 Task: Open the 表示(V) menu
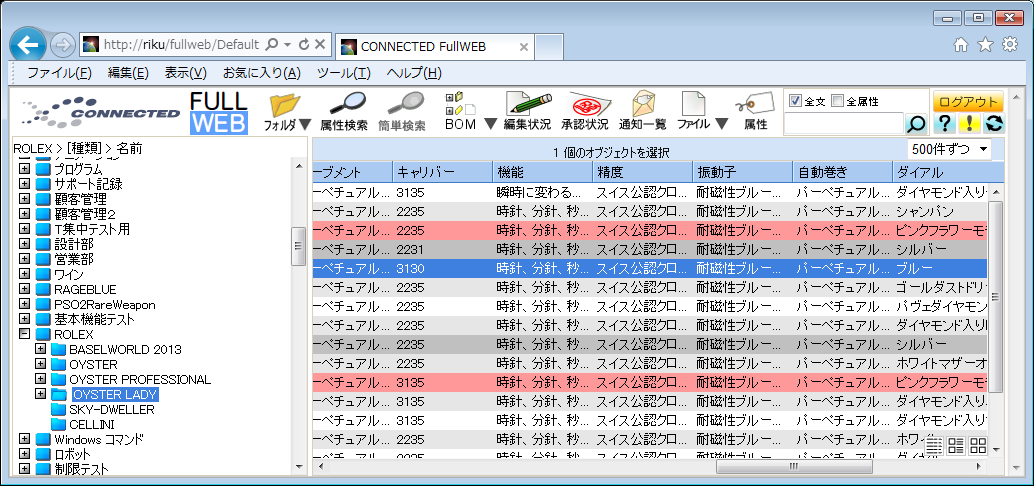click(x=186, y=73)
